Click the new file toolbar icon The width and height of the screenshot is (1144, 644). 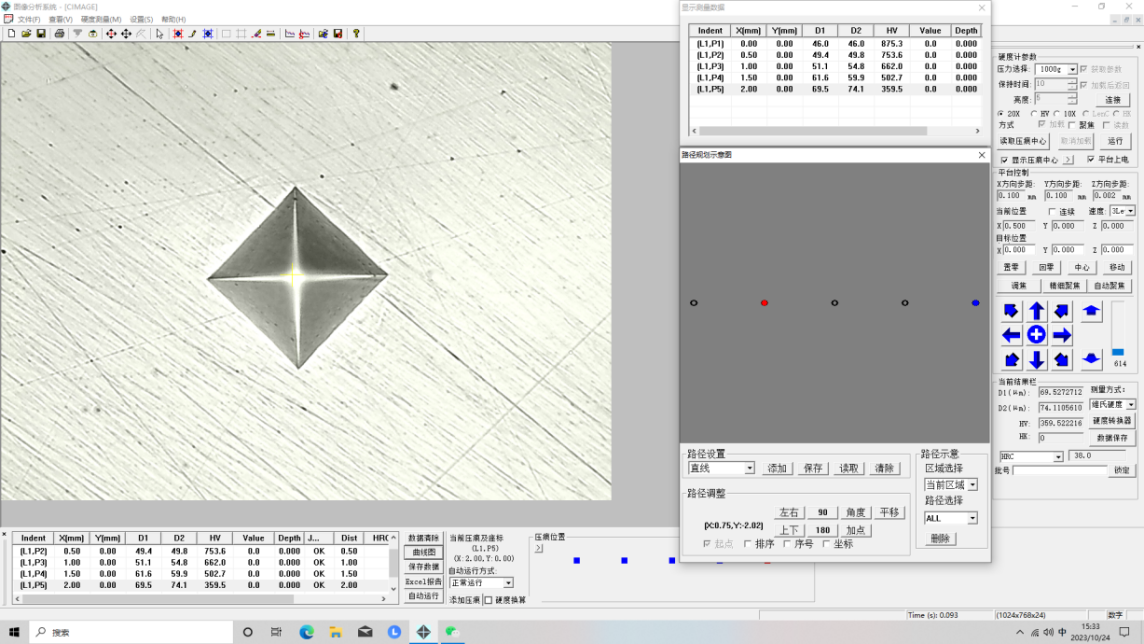pos(11,33)
